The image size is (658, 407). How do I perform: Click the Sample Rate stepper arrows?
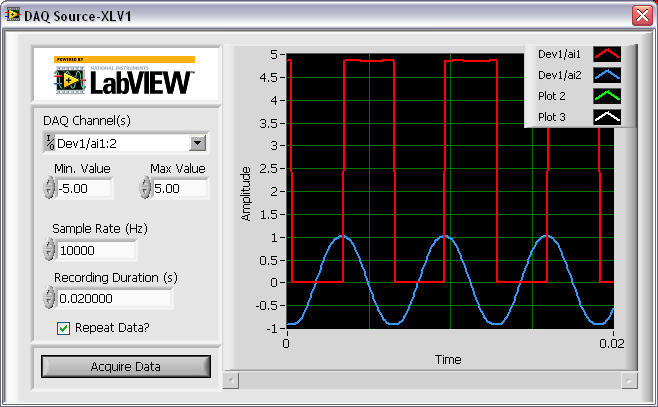(49, 250)
